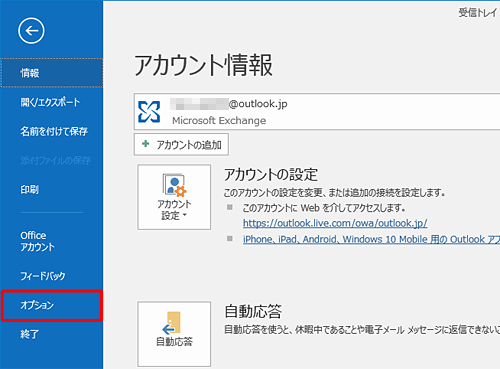Click the account settings person-gear icon
This screenshot has height=369, width=500.
pyautogui.click(x=174, y=184)
